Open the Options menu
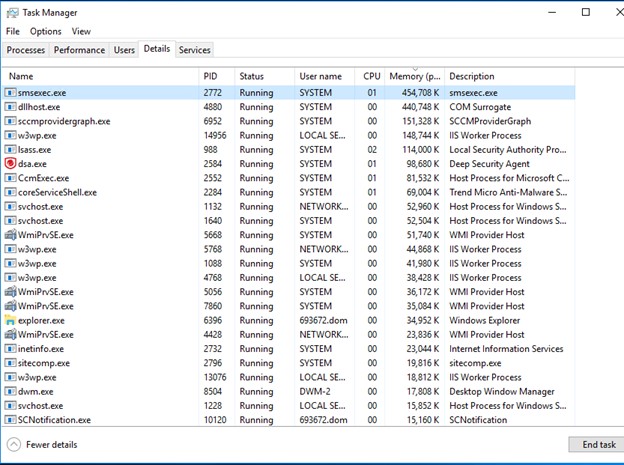Image resolution: width=624 pixels, height=465 pixels. (46, 31)
